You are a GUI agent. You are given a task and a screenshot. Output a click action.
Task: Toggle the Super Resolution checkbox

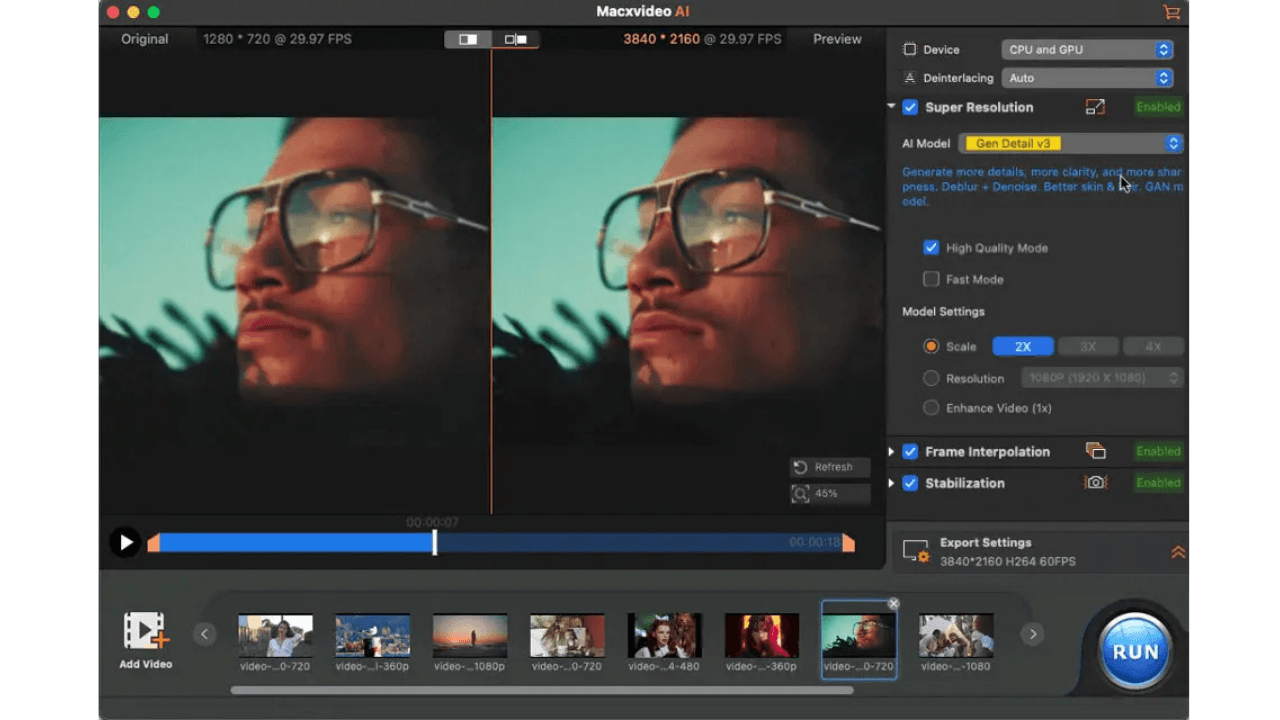coord(910,107)
